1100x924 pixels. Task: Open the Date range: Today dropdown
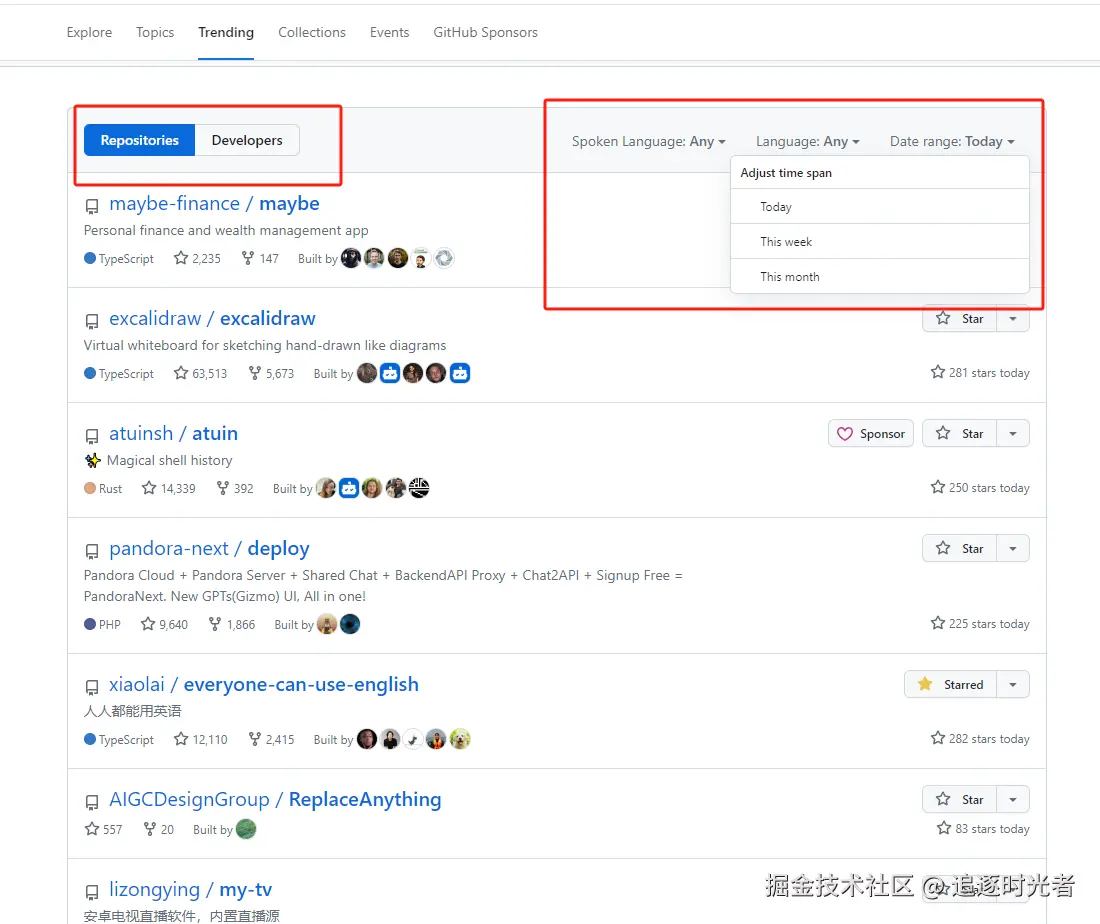point(952,142)
